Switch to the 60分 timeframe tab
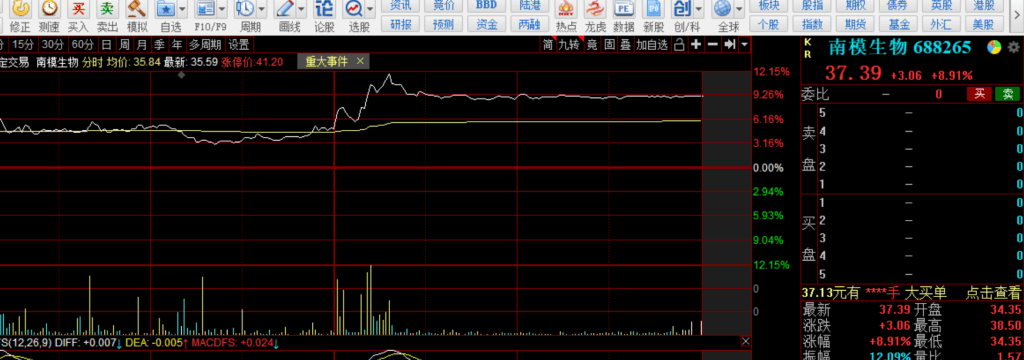Screen dimensions: 1024x360 (83, 45)
